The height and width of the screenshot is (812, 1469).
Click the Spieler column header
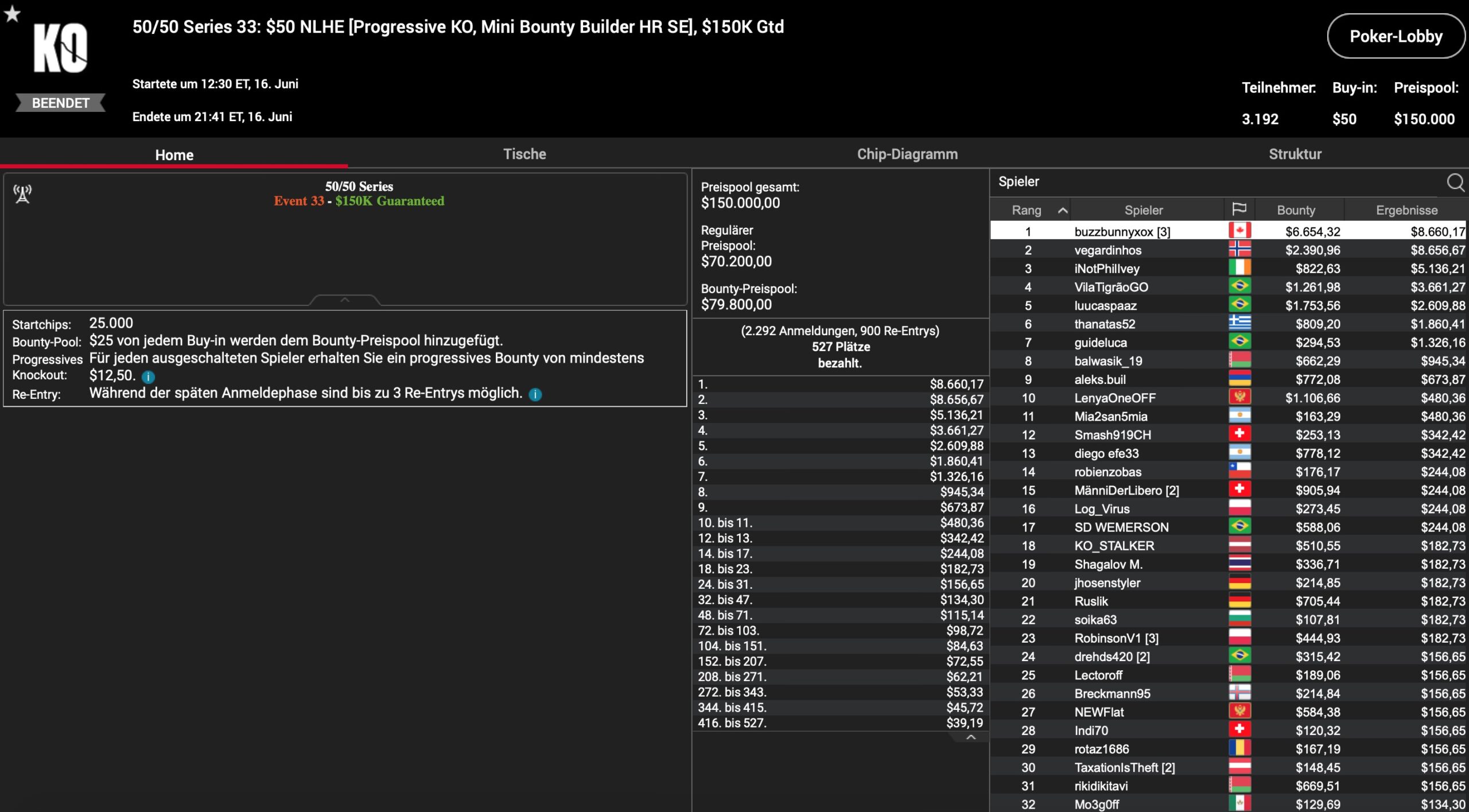1143,210
